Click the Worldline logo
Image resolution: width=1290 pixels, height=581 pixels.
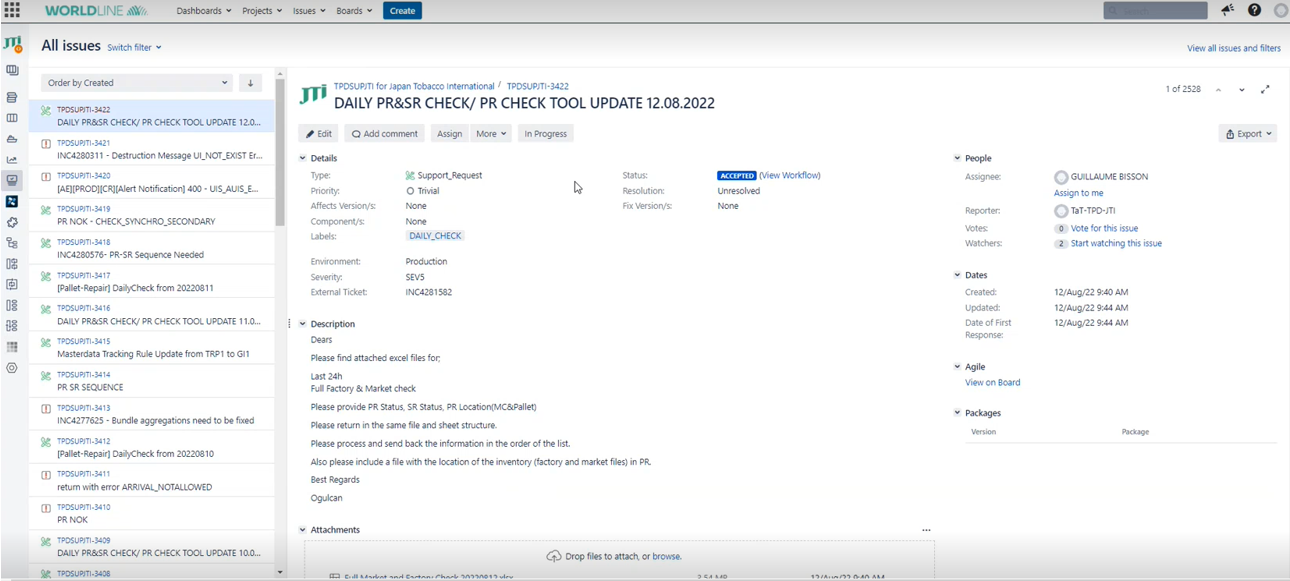tap(96, 10)
